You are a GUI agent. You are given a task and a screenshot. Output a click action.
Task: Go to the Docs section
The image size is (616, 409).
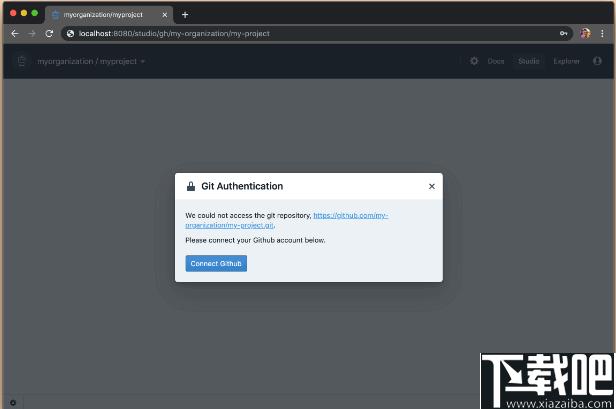tap(496, 61)
